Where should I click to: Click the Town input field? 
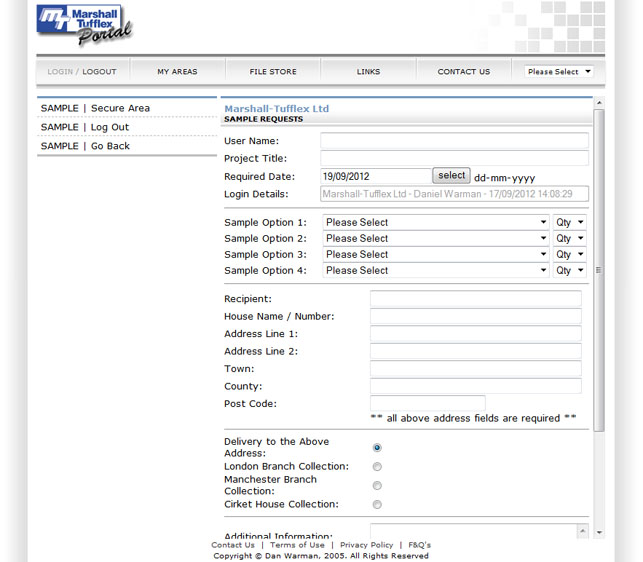click(476, 368)
